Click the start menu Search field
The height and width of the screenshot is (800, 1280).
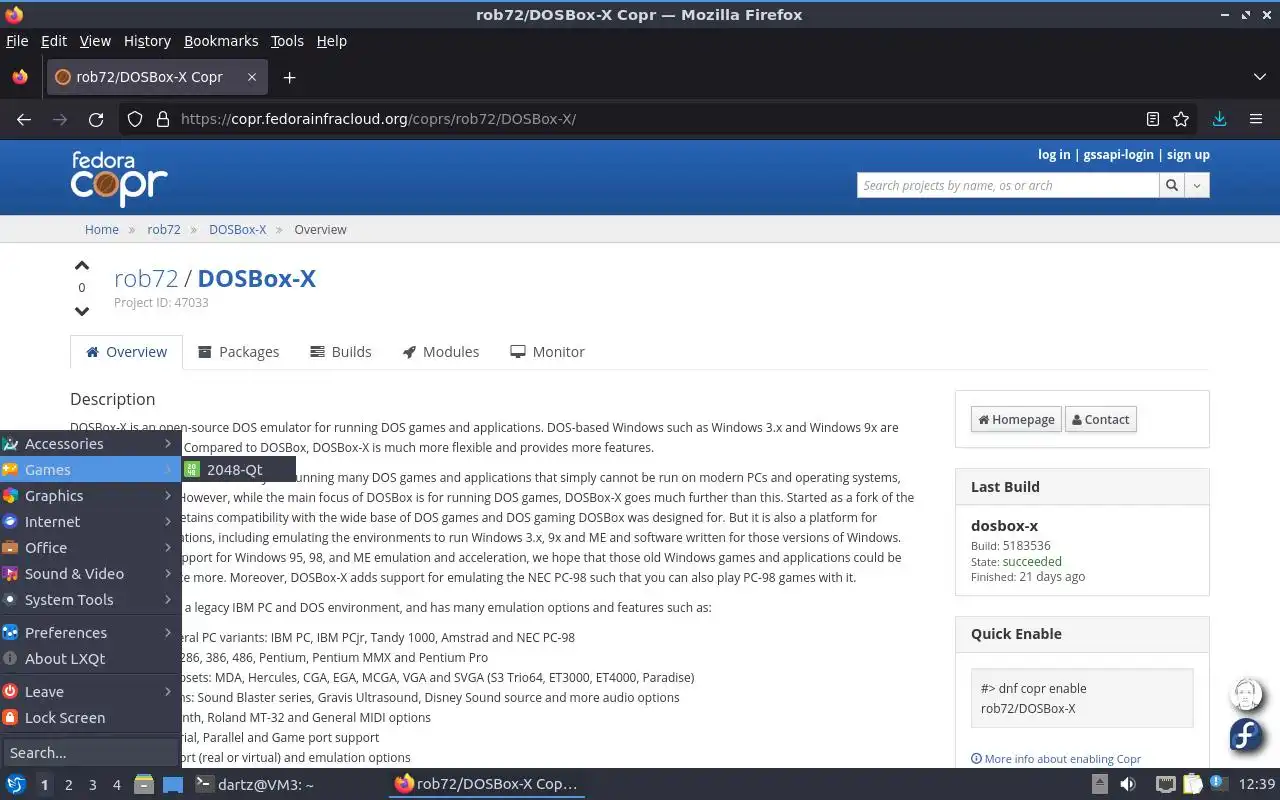(x=90, y=752)
